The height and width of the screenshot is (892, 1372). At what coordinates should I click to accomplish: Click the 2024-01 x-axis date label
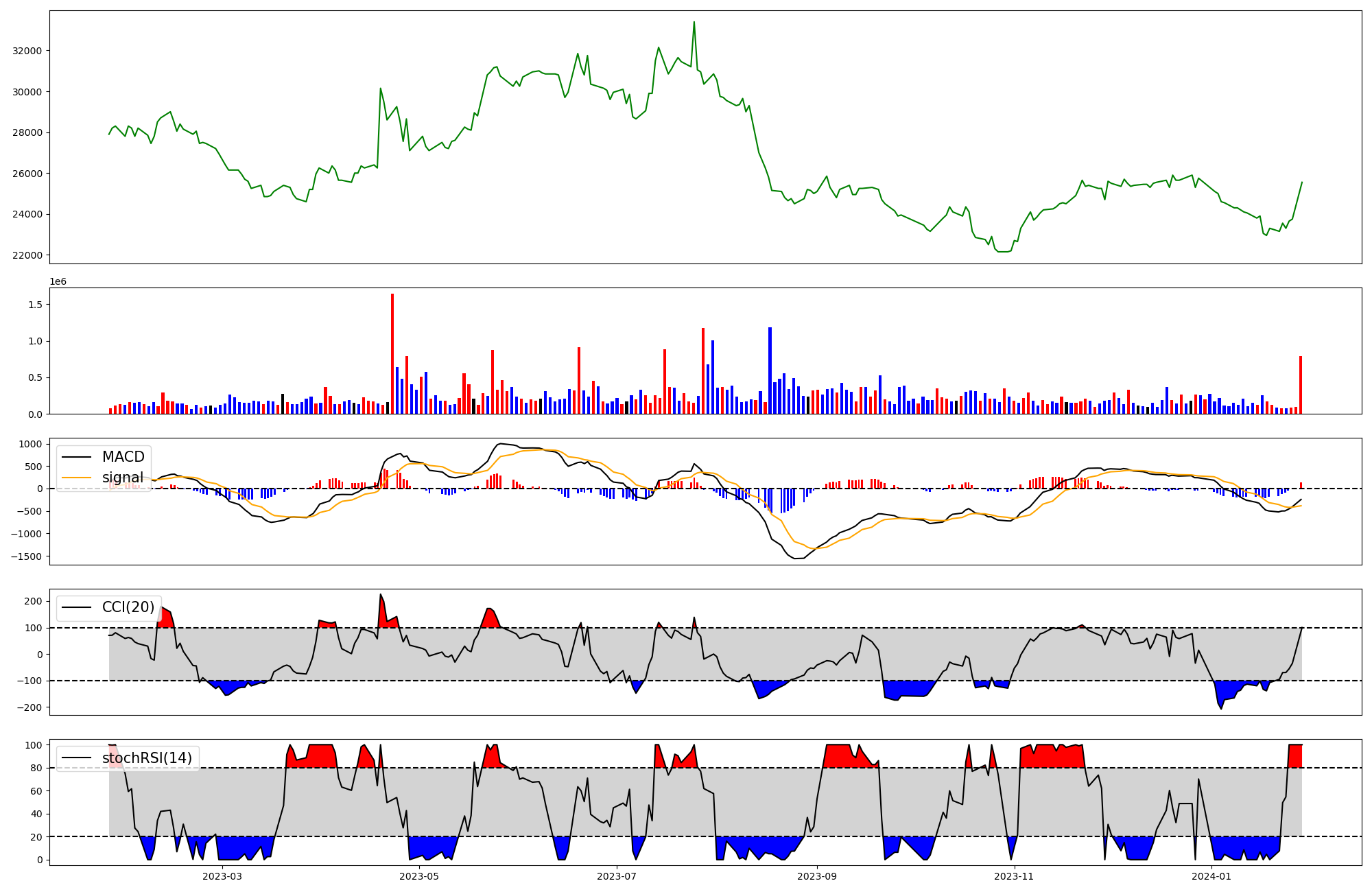[x=1211, y=876]
